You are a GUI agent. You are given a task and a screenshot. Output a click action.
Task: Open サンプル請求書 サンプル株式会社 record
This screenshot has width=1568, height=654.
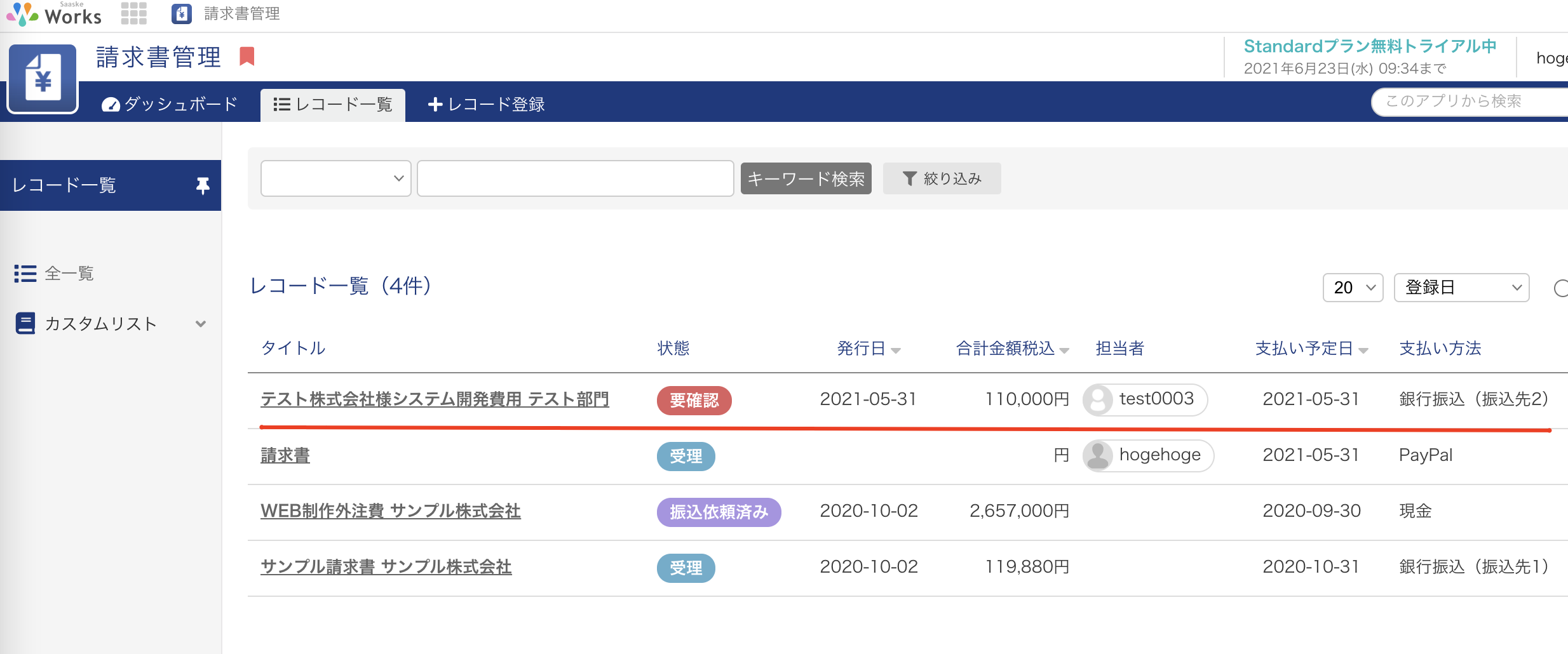(386, 567)
